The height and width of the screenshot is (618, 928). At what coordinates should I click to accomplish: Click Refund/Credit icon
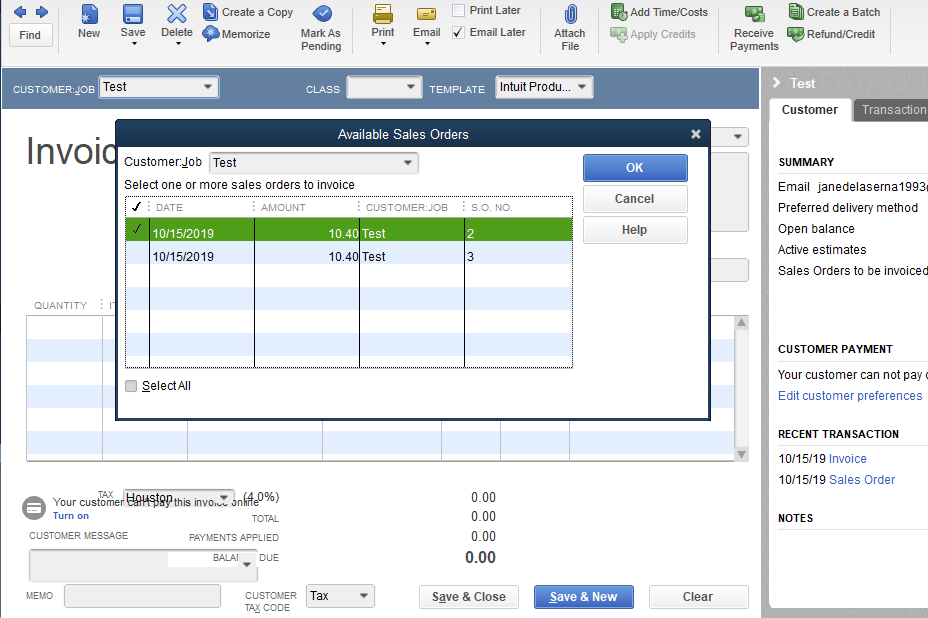click(x=796, y=34)
